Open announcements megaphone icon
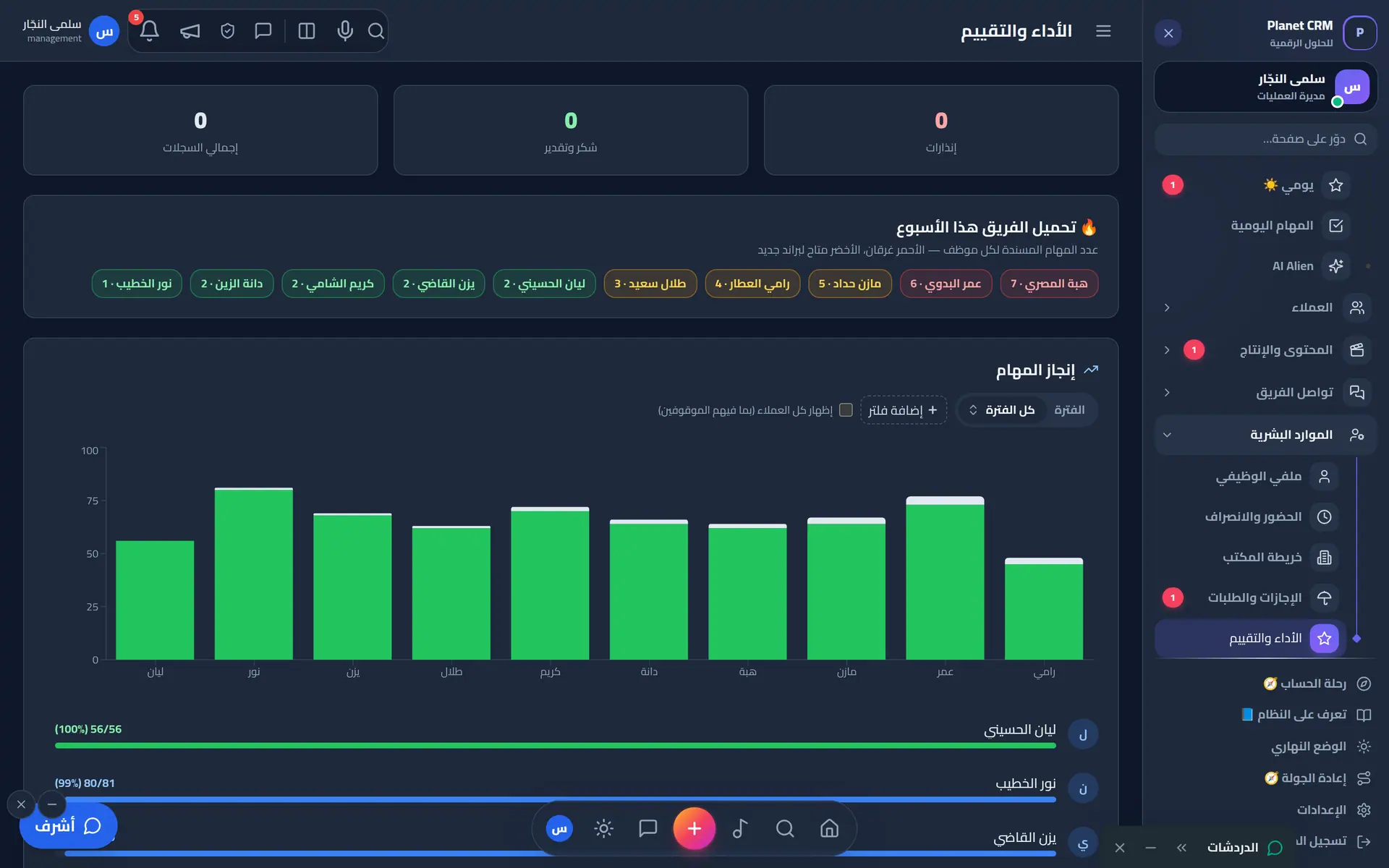1389x868 pixels. tap(190, 30)
